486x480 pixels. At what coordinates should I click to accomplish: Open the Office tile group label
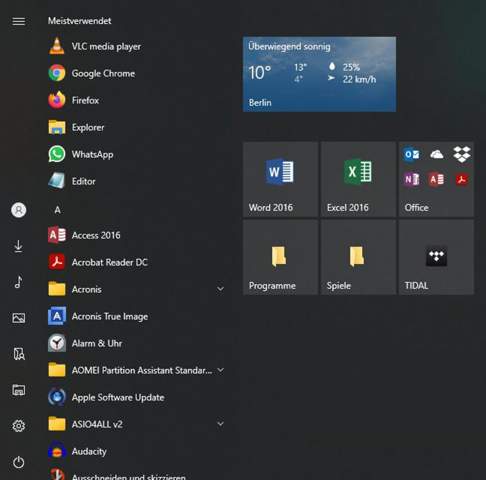pos(416,208)
